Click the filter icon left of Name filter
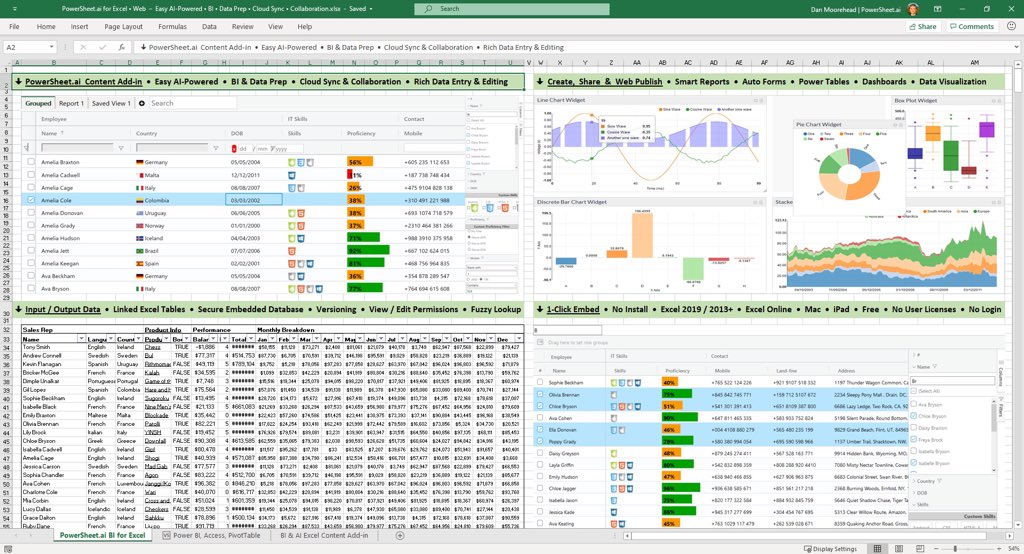The height and width of the screenshot is (554, 1024). click(x=27, y=148)
